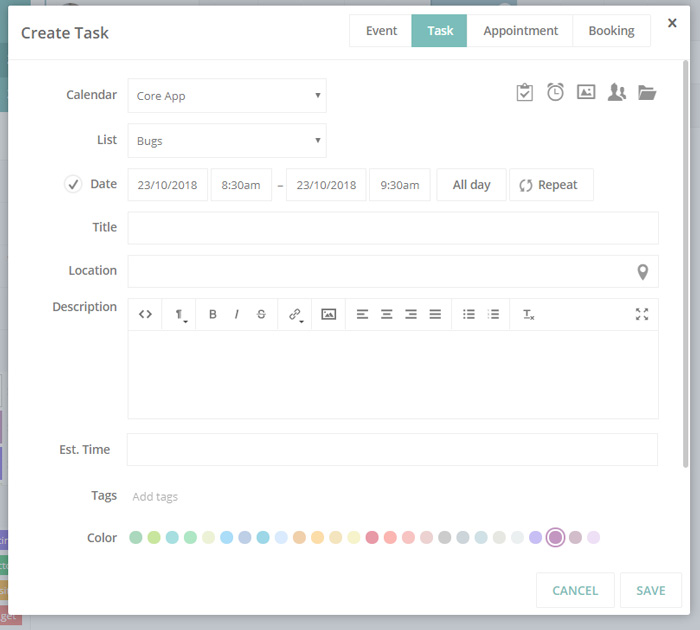Image resolution: width=700 pixels, height=630 pixels.
Task: Select the highlighted purple color swatch
Action: click(555, 537)
